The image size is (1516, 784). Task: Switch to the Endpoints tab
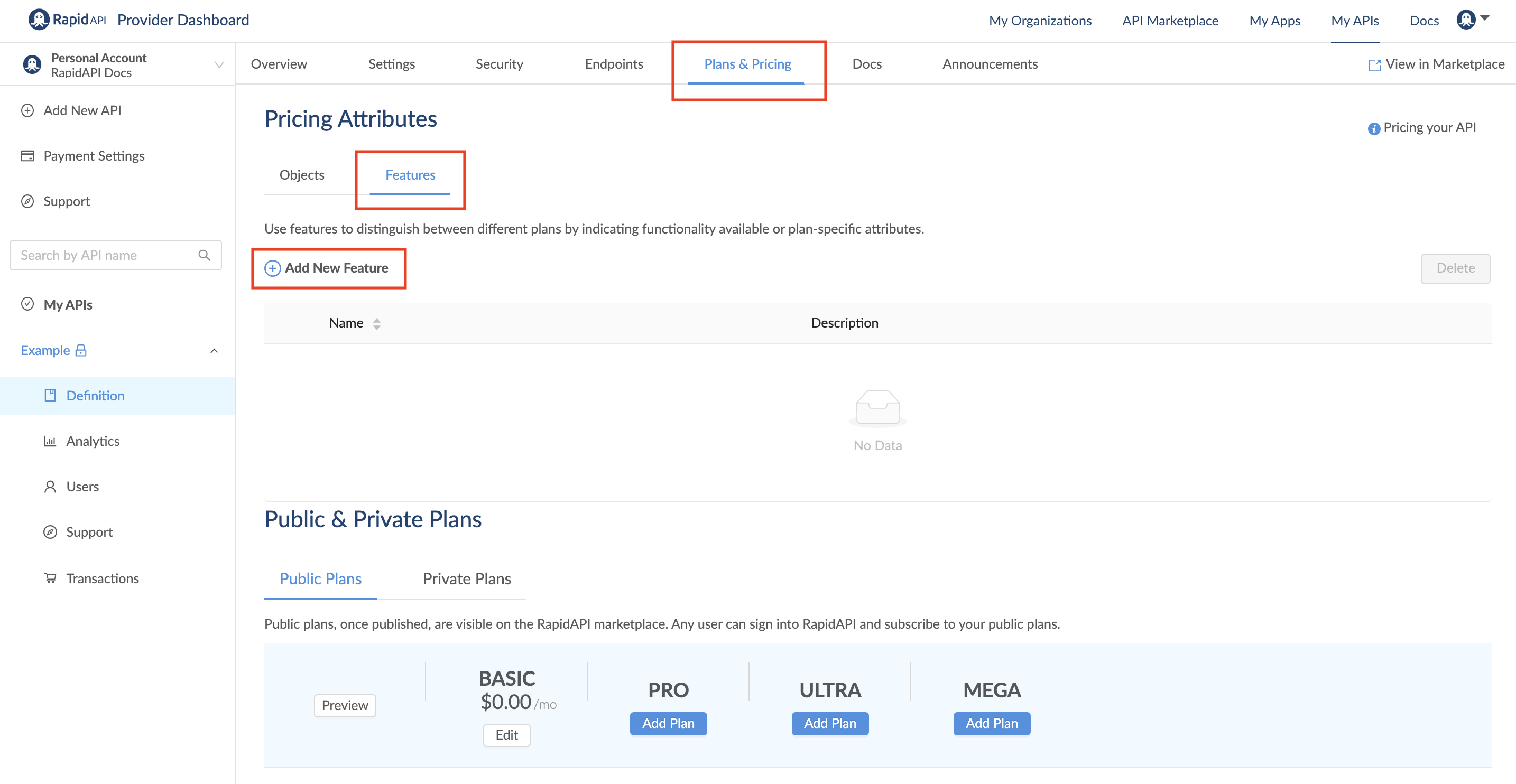[613, 64]
